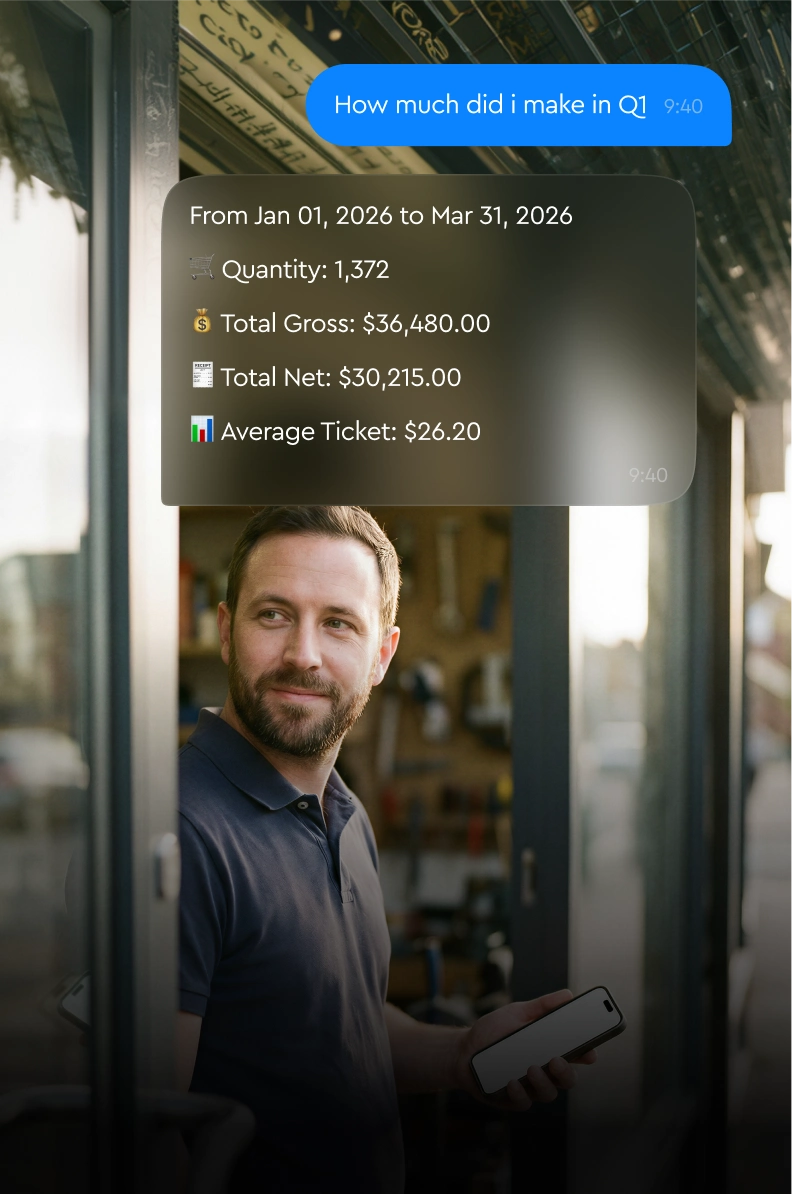
Task: Click the 'Total Net: $30,215.00' line
Action: [341, 378]
